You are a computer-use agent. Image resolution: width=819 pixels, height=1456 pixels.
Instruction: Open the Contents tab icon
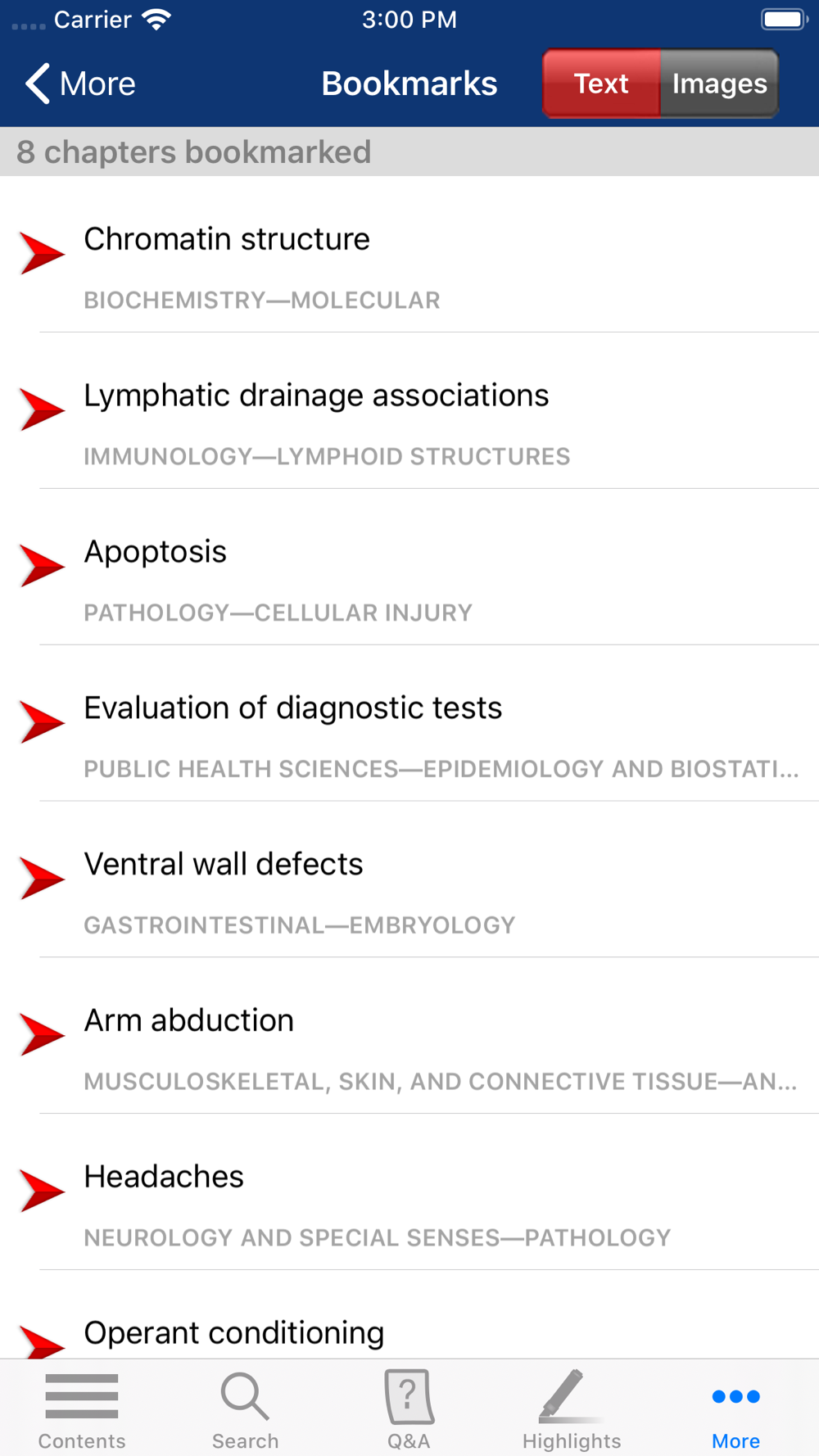pyautogui.click(x=82, y=1396)
